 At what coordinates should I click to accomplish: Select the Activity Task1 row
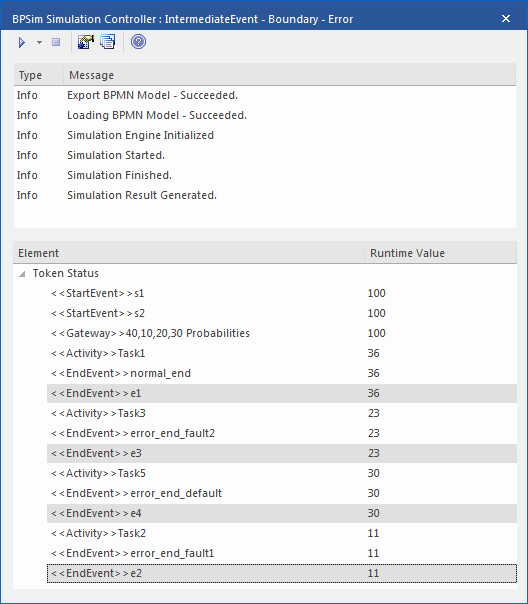point(282,353)
